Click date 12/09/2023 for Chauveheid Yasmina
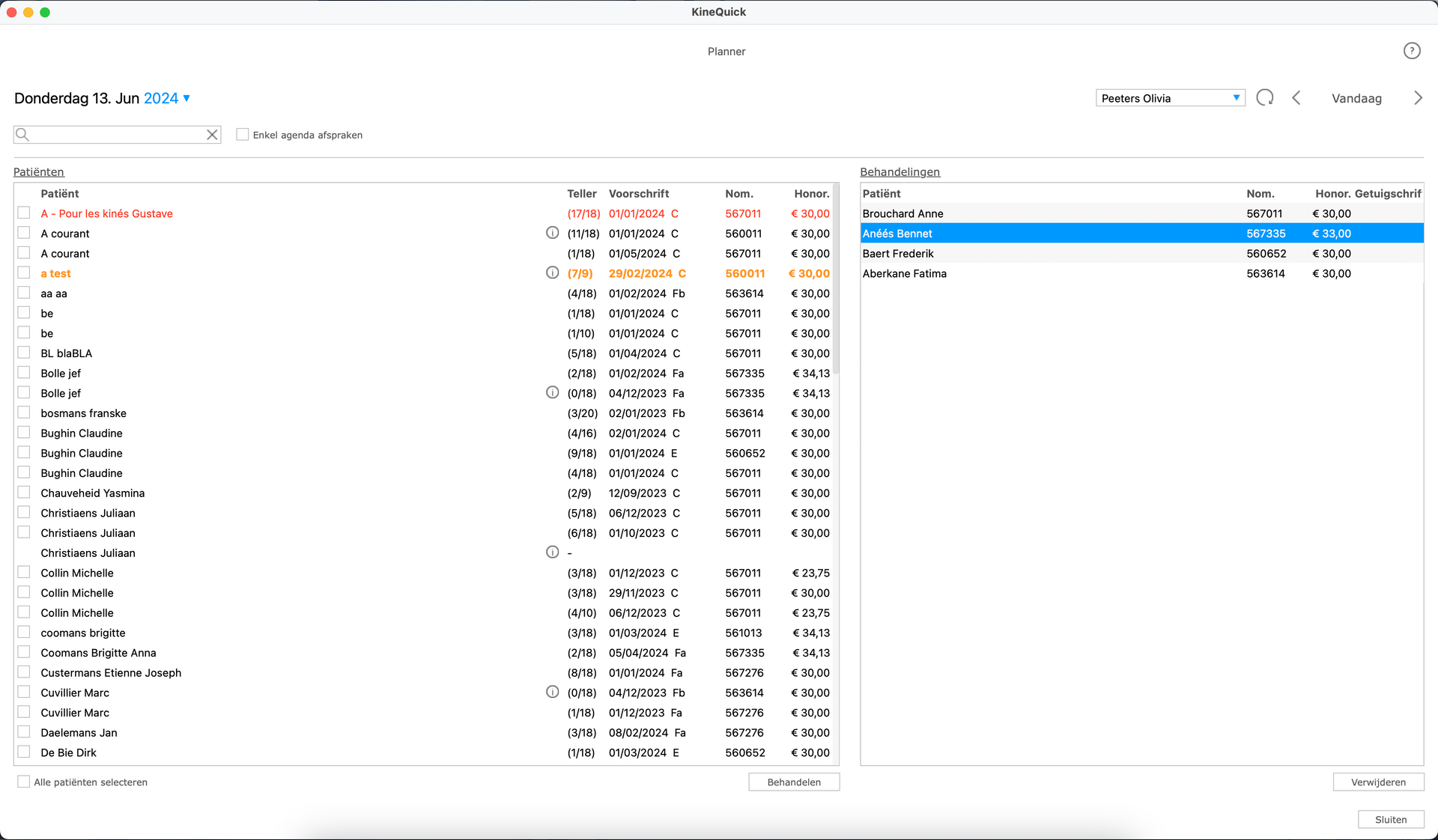This screenshot has width=1438, height=840. pos(637,493)
